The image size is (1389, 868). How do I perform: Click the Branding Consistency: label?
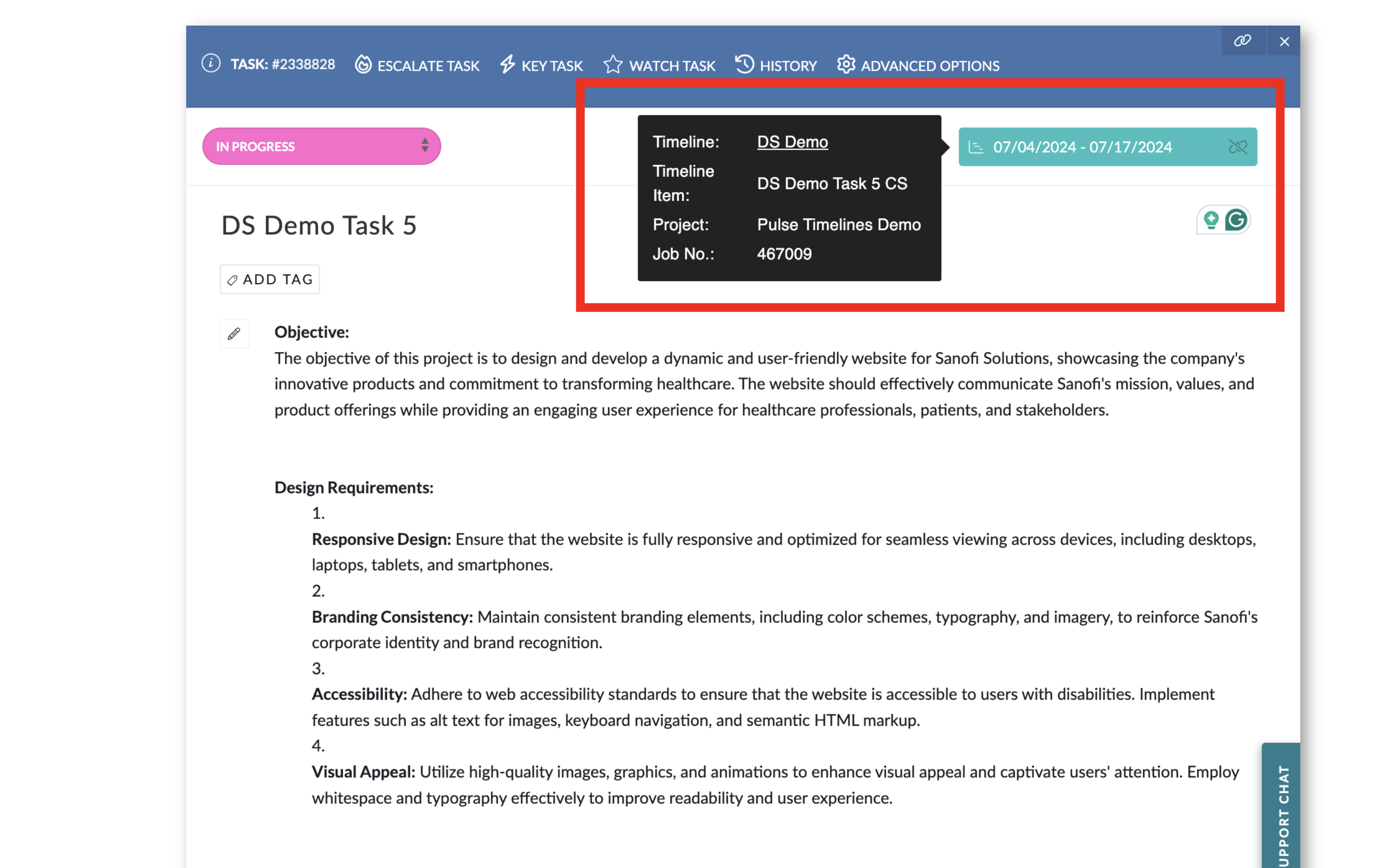(392, 617)
